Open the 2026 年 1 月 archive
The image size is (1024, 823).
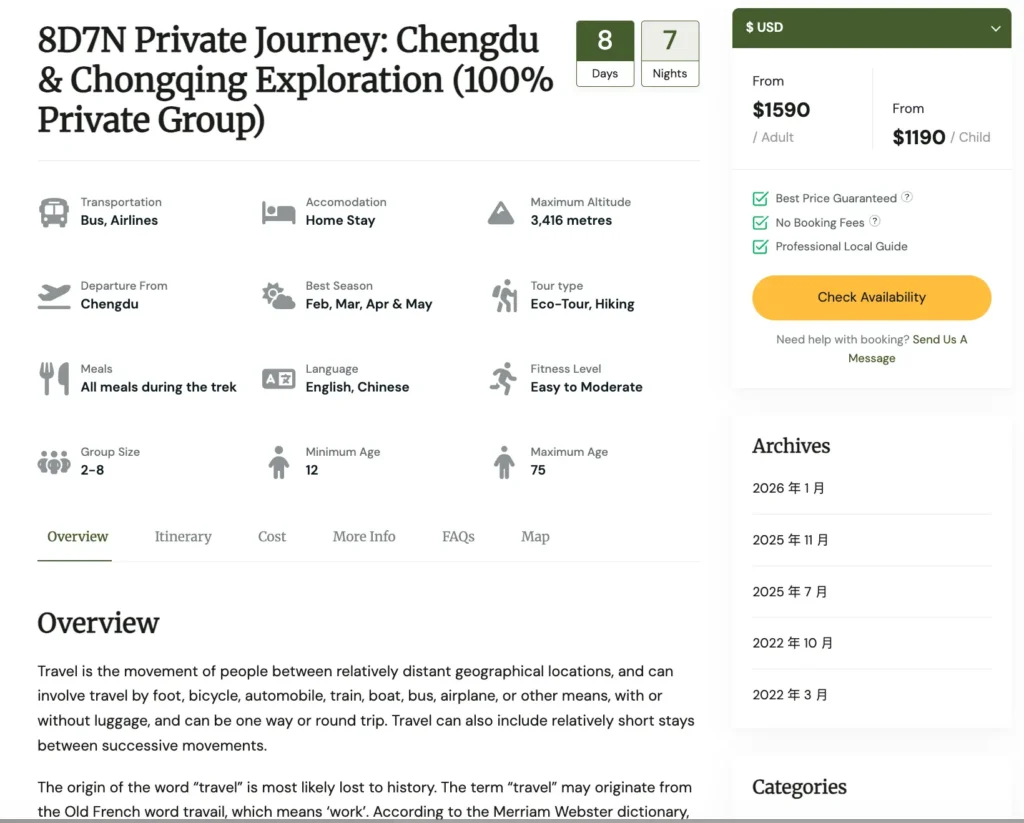click(x=789, y=488)
